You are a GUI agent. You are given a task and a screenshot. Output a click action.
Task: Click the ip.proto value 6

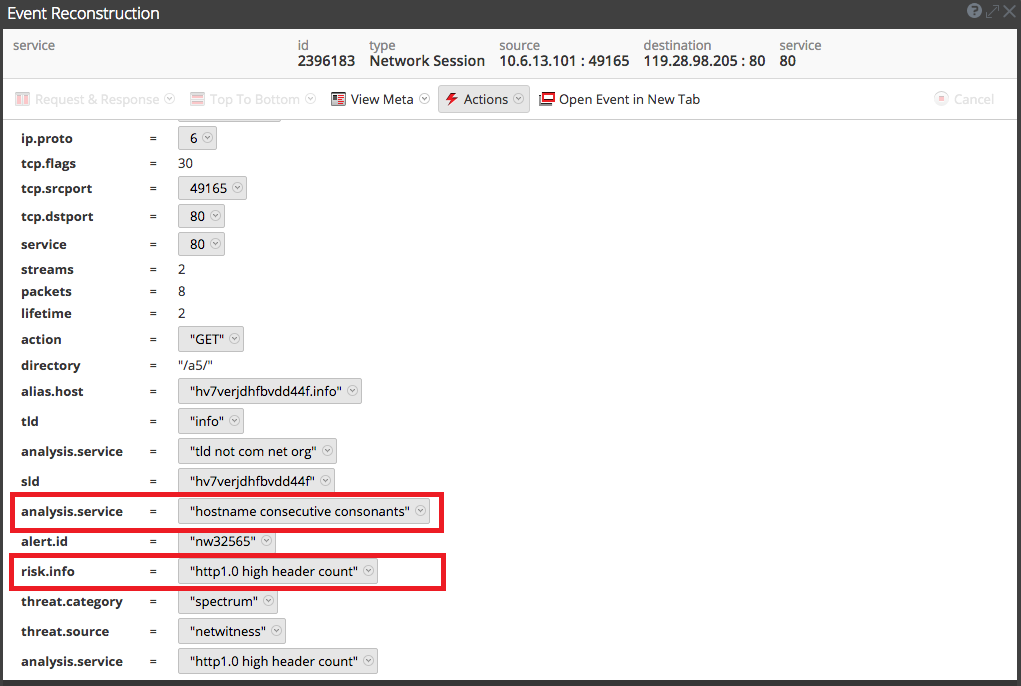(x=193, y=138)
